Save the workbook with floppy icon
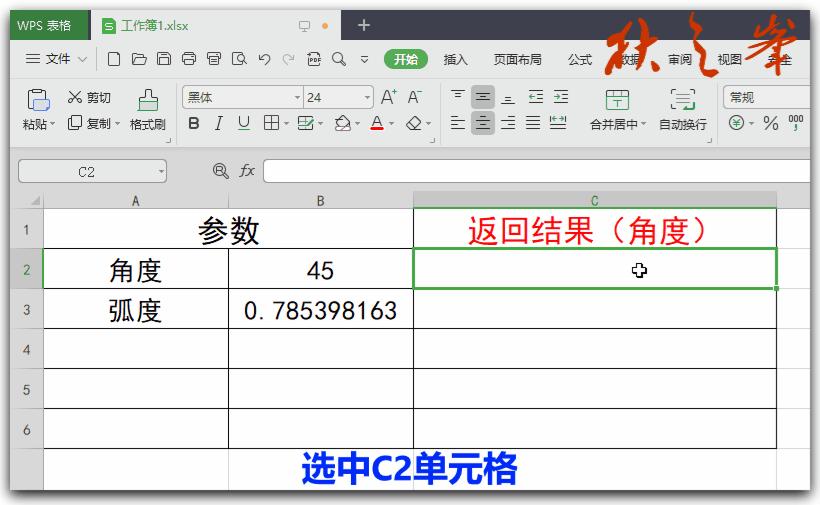 pos(164,59)
